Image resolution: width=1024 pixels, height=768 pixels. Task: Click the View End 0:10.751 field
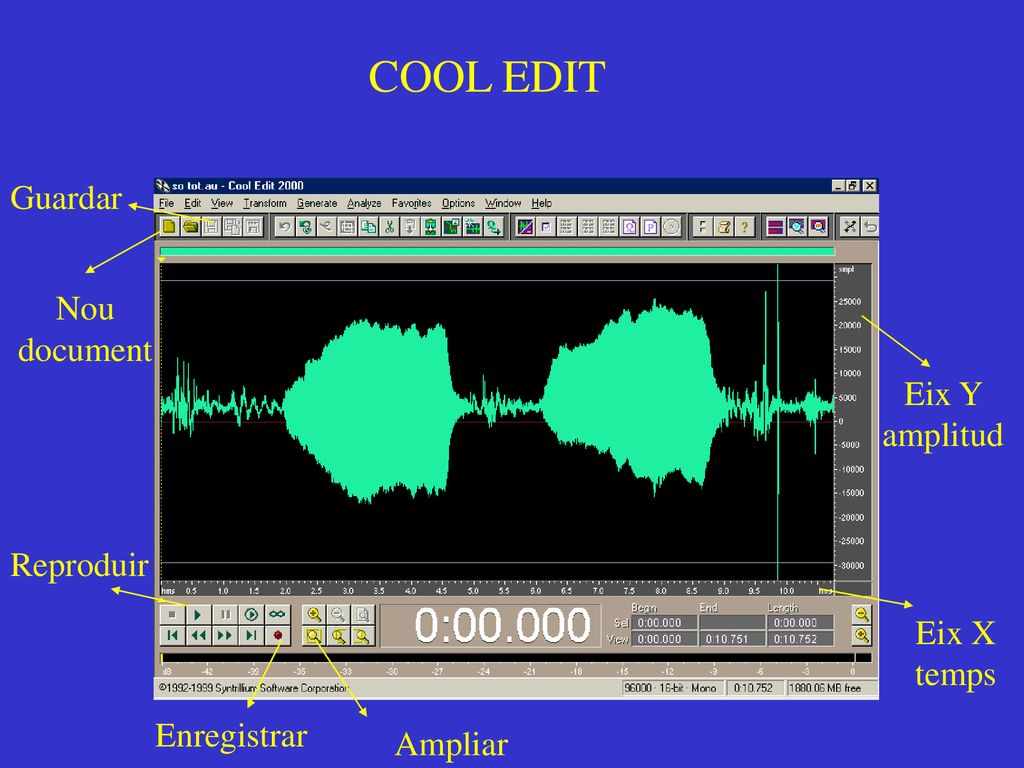tap(732, 639)
